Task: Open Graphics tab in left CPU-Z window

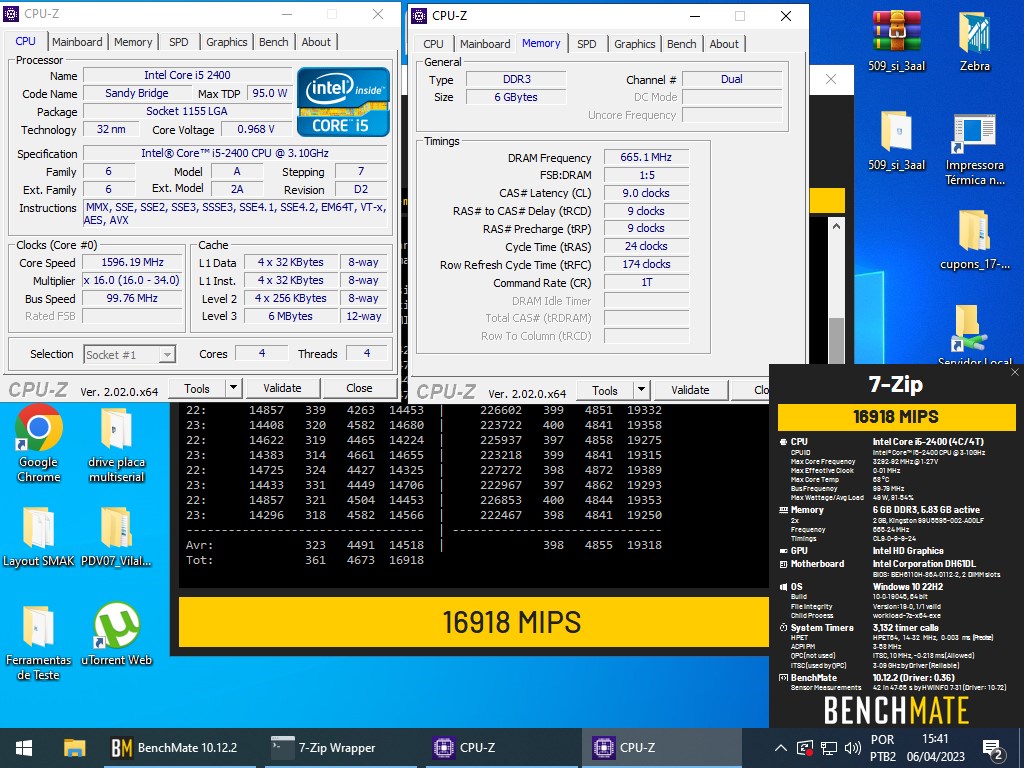Action: [x=227, y=42]
